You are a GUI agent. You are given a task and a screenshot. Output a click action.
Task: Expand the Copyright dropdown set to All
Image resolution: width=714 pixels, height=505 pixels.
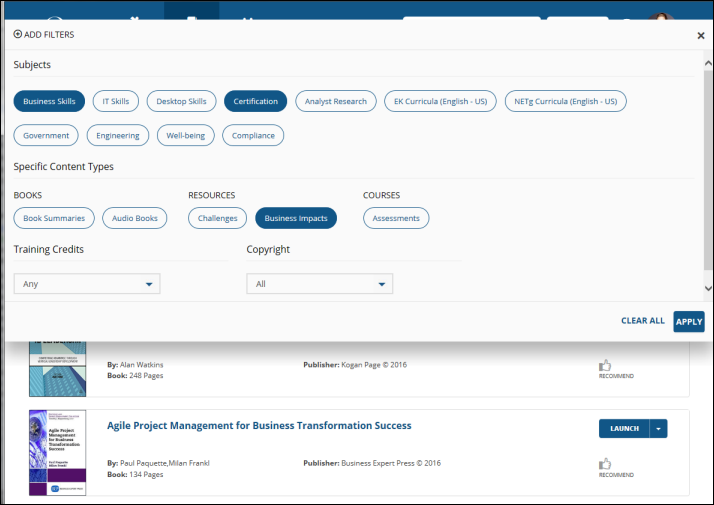point(320,284)
